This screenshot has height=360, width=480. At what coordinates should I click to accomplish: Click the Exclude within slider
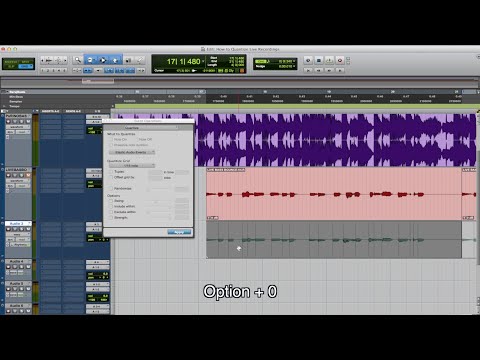(159, 212)
